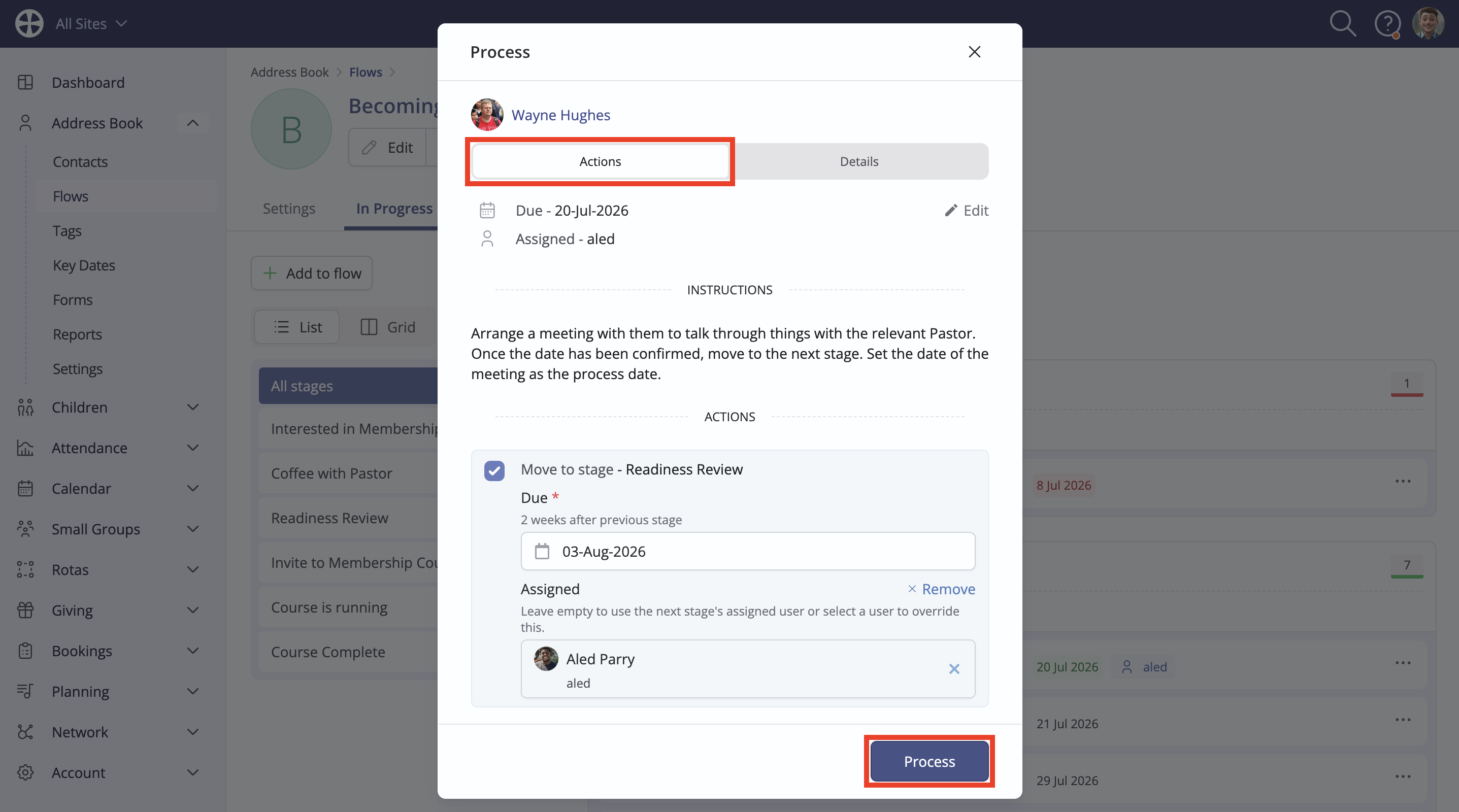Click the calendar icon beside Due 20-Jul-2026

point(487,210)
